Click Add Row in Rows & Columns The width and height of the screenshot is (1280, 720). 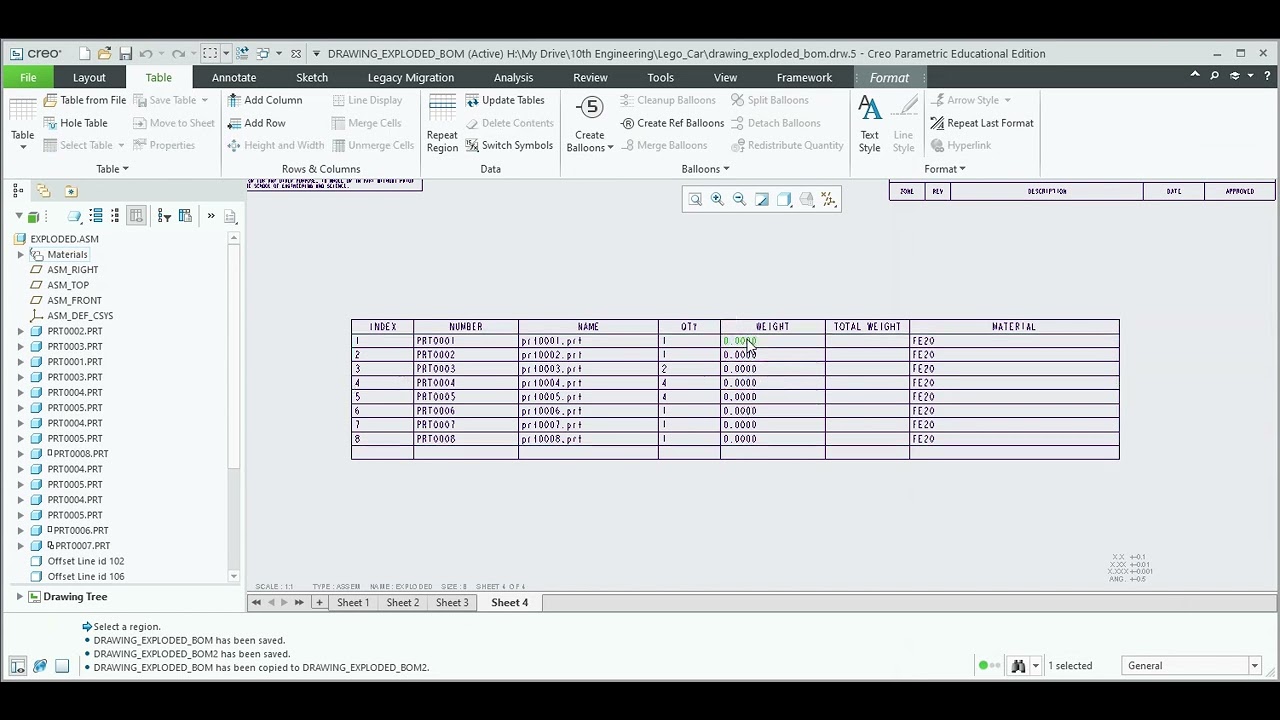pyautogui.click(x=256, y=123)
